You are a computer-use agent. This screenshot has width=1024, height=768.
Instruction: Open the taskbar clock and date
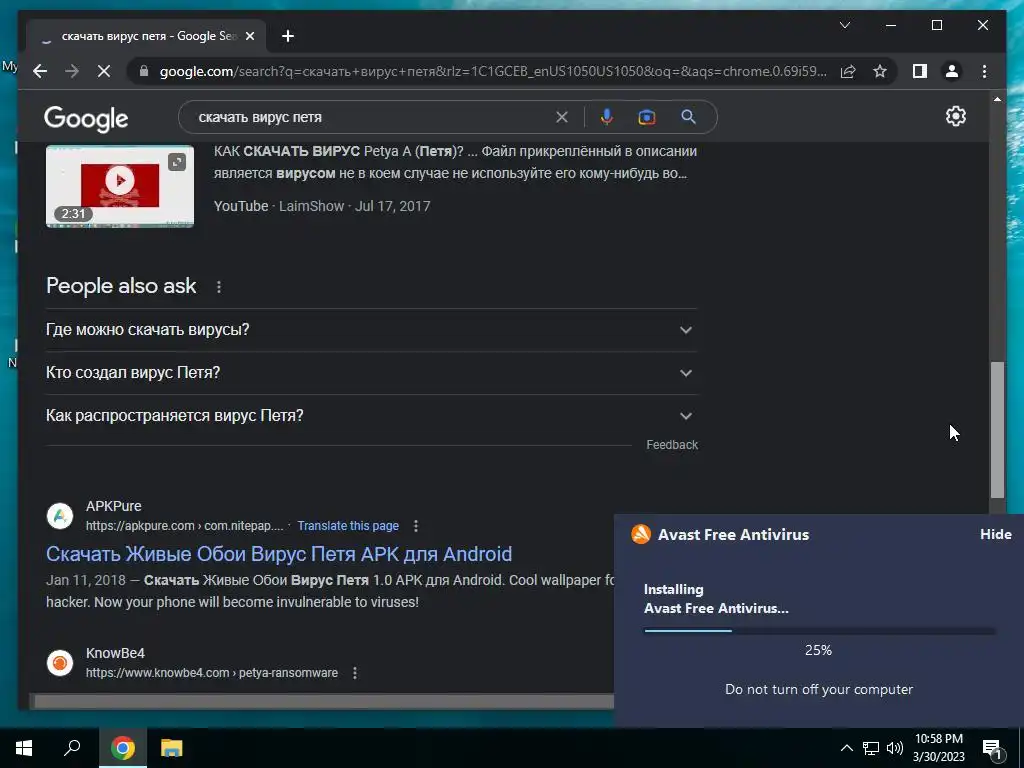[938, 748]
